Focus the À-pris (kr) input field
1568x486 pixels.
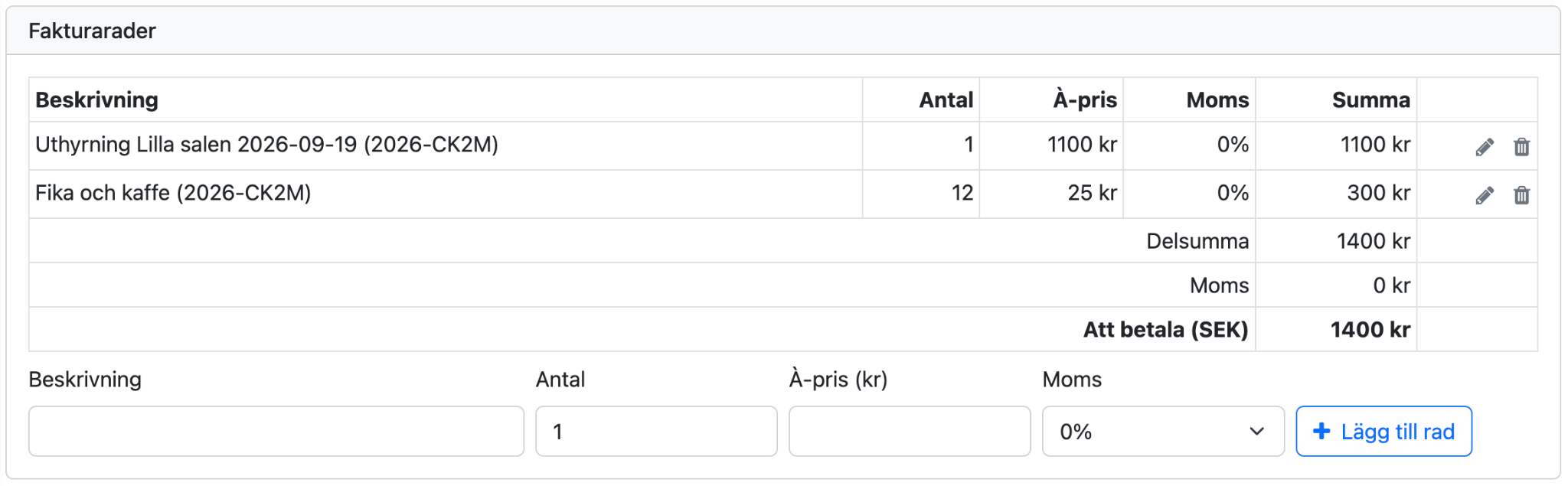910,431
